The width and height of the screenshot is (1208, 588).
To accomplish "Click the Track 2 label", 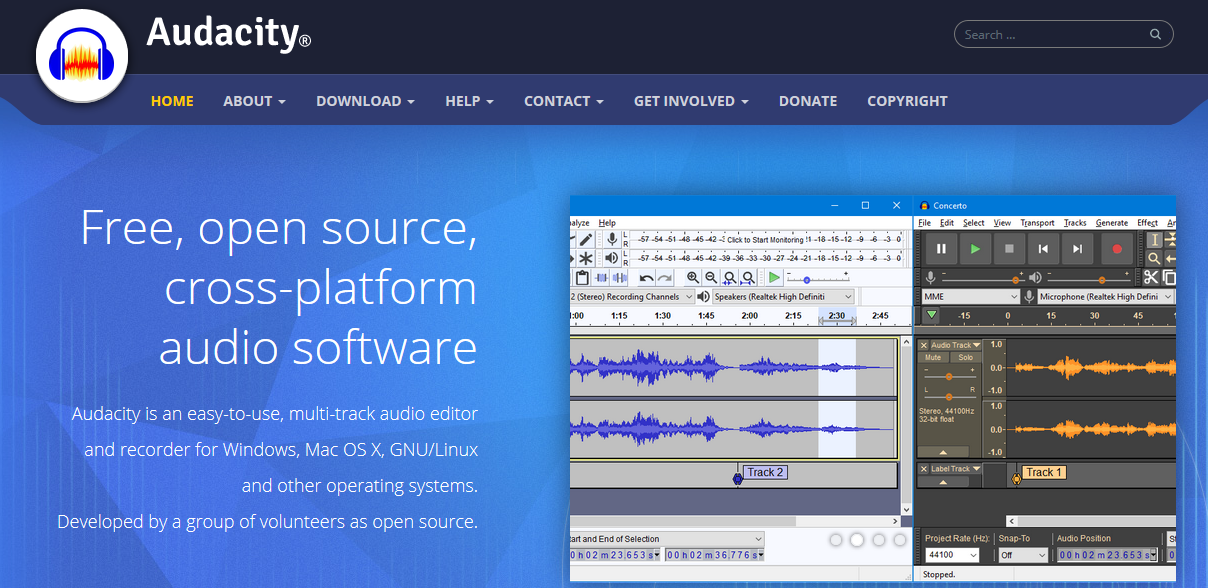I will click(x=766, y=472).
